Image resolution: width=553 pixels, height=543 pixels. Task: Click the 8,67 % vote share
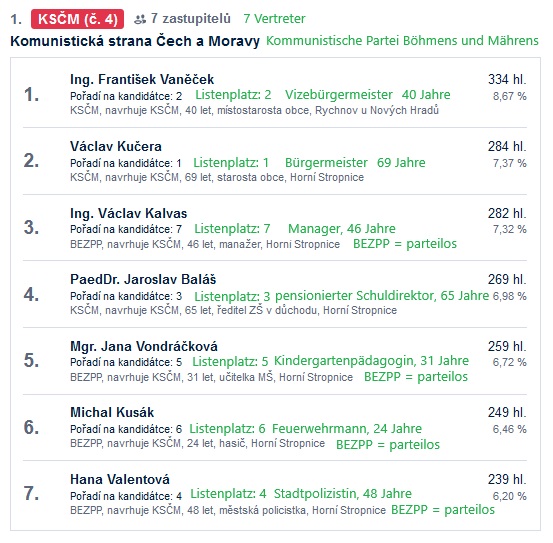coord(510,96)
